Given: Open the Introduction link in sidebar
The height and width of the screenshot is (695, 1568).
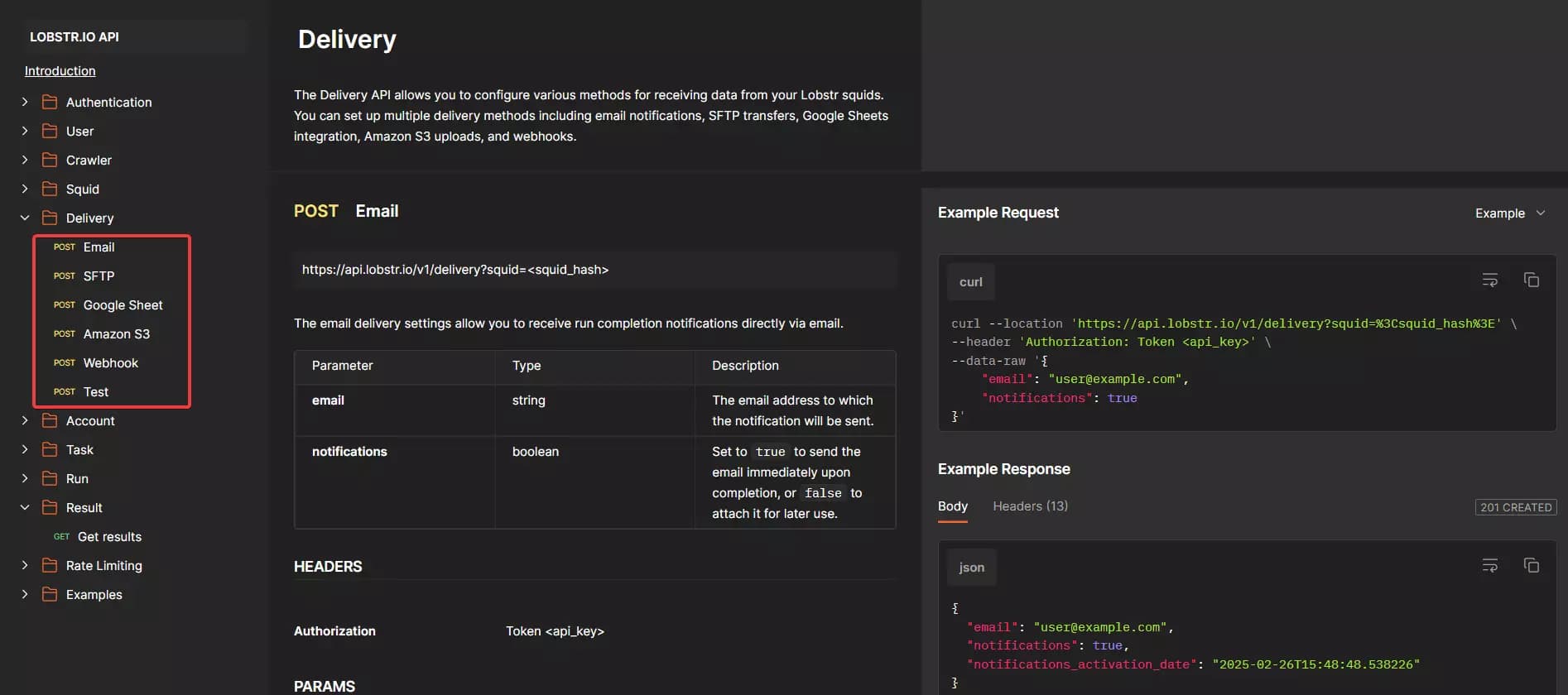Looking at the screenshot, I should [x=60, y=71].
